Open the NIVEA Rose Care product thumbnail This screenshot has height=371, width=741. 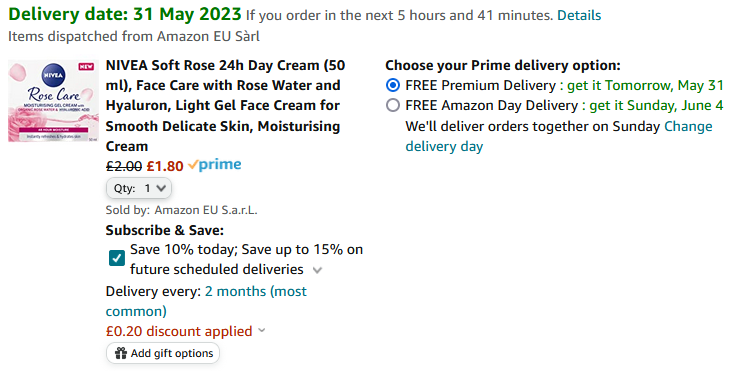coord(53,101)
